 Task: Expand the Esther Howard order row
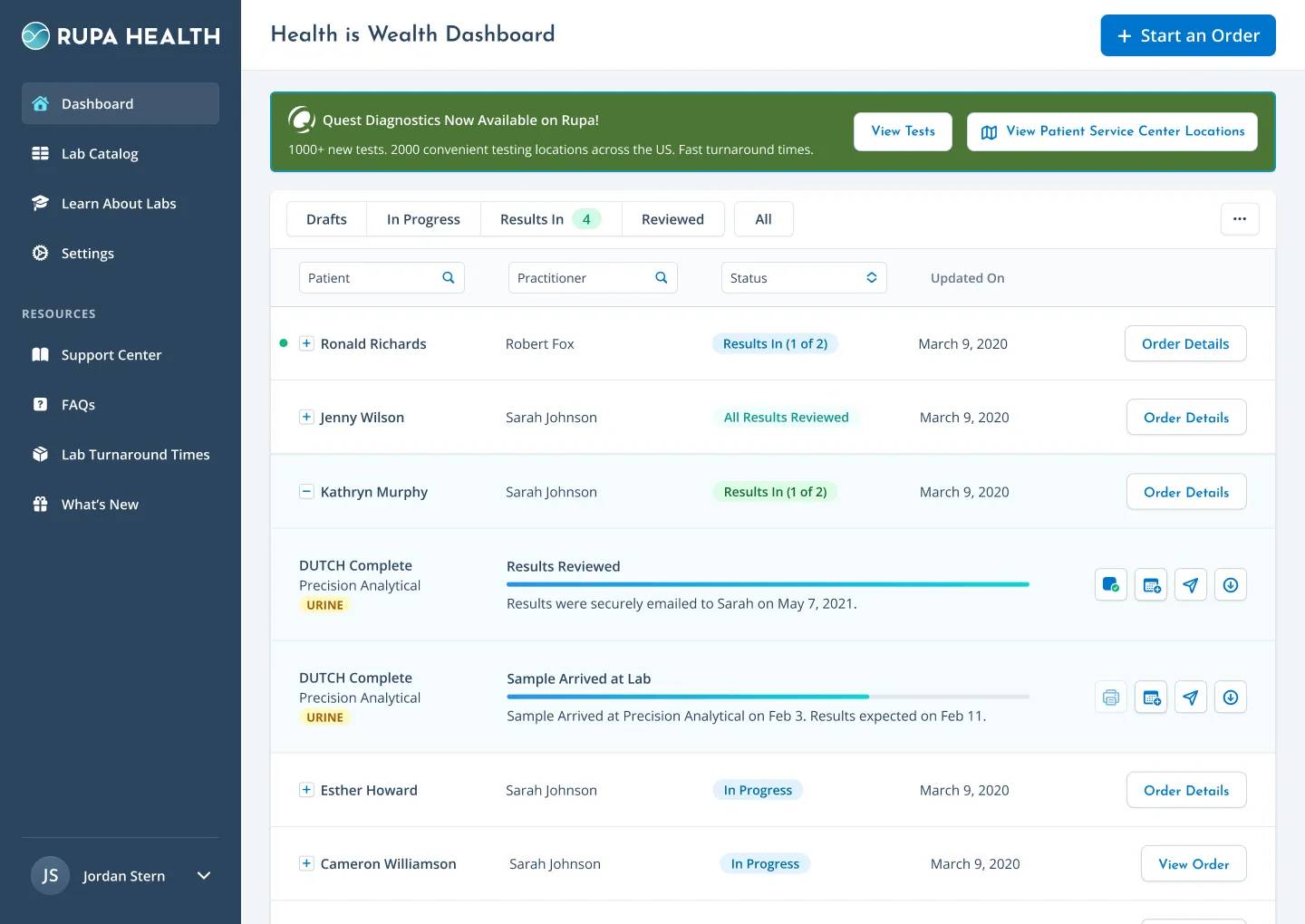pos(306,789)
